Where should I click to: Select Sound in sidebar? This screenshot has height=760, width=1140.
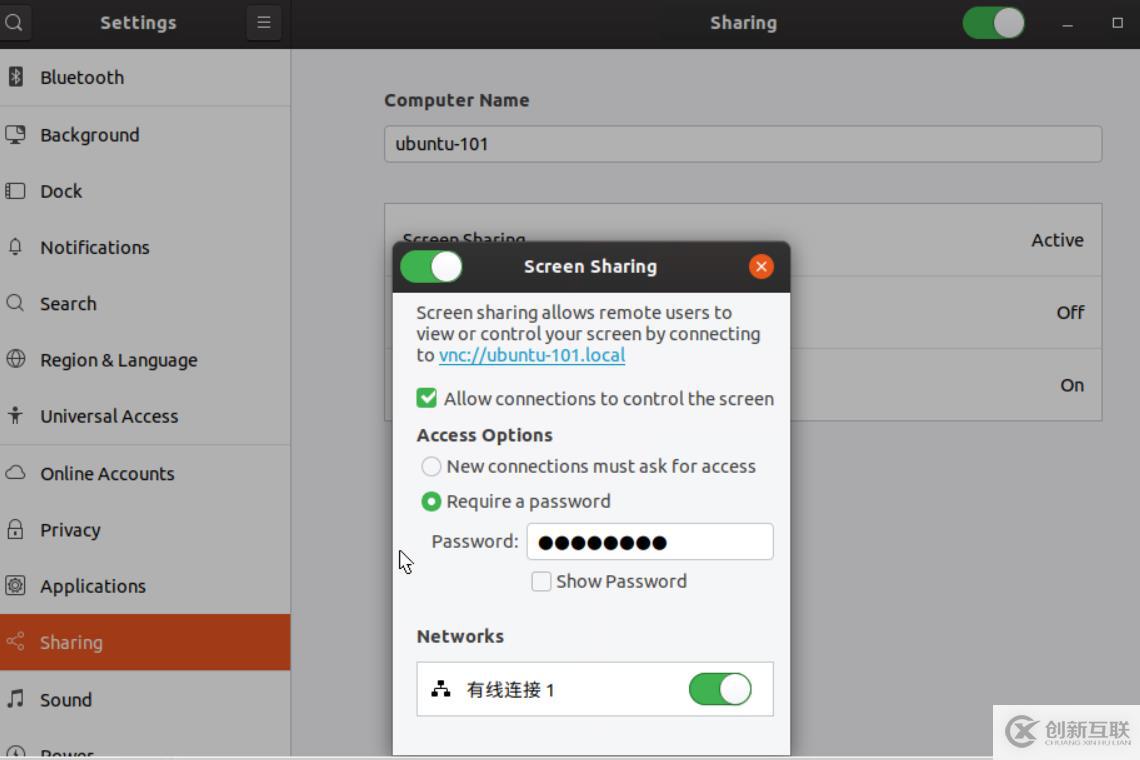(x=145, y=700)
